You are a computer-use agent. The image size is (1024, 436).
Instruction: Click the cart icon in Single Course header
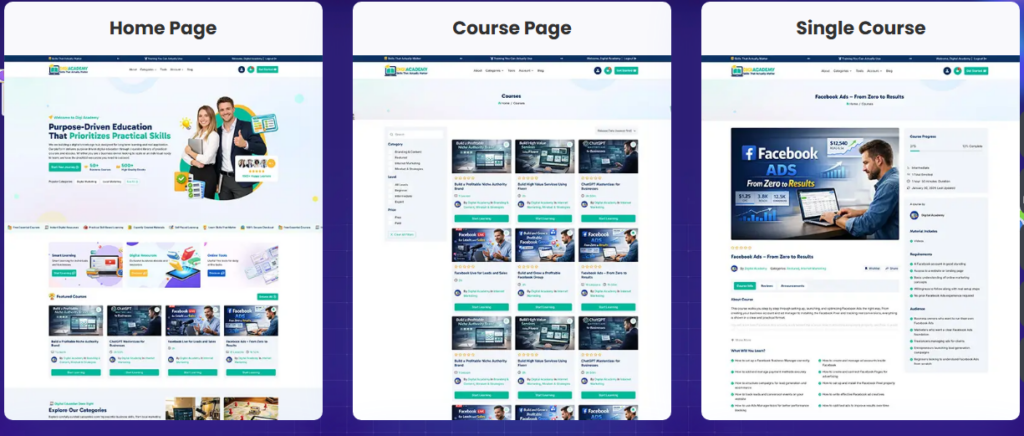pyautogui.click(x=956, y=71)
